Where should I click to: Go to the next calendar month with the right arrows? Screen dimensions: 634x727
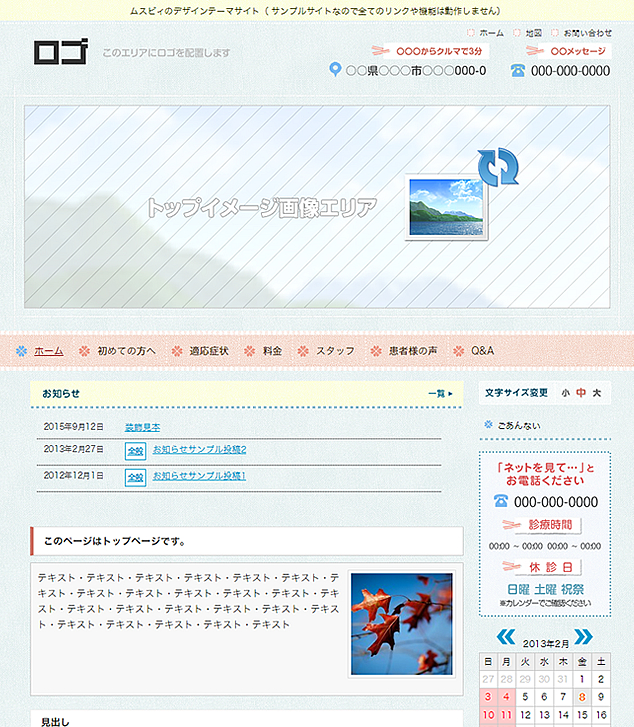(x=583, y=637)
